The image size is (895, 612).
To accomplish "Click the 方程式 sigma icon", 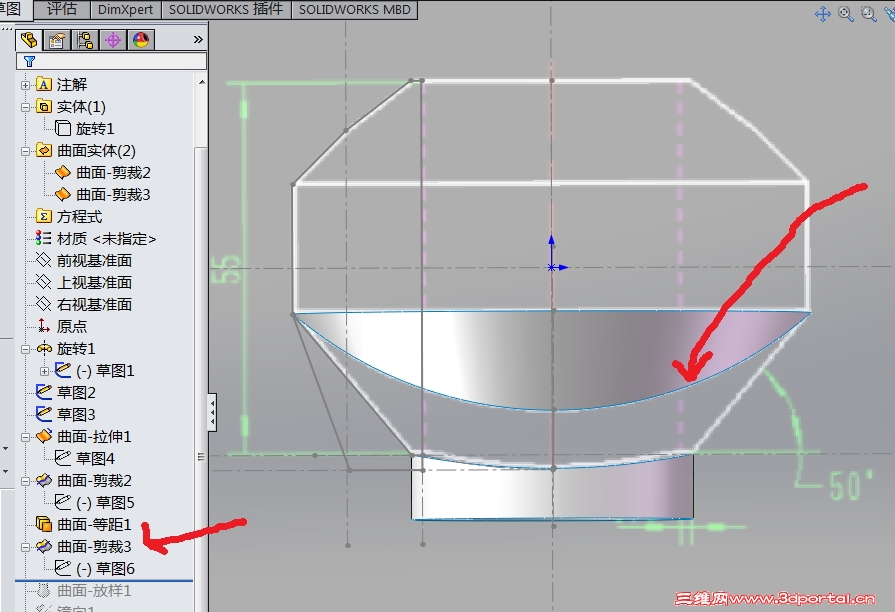I will click(x=44, y=216).
